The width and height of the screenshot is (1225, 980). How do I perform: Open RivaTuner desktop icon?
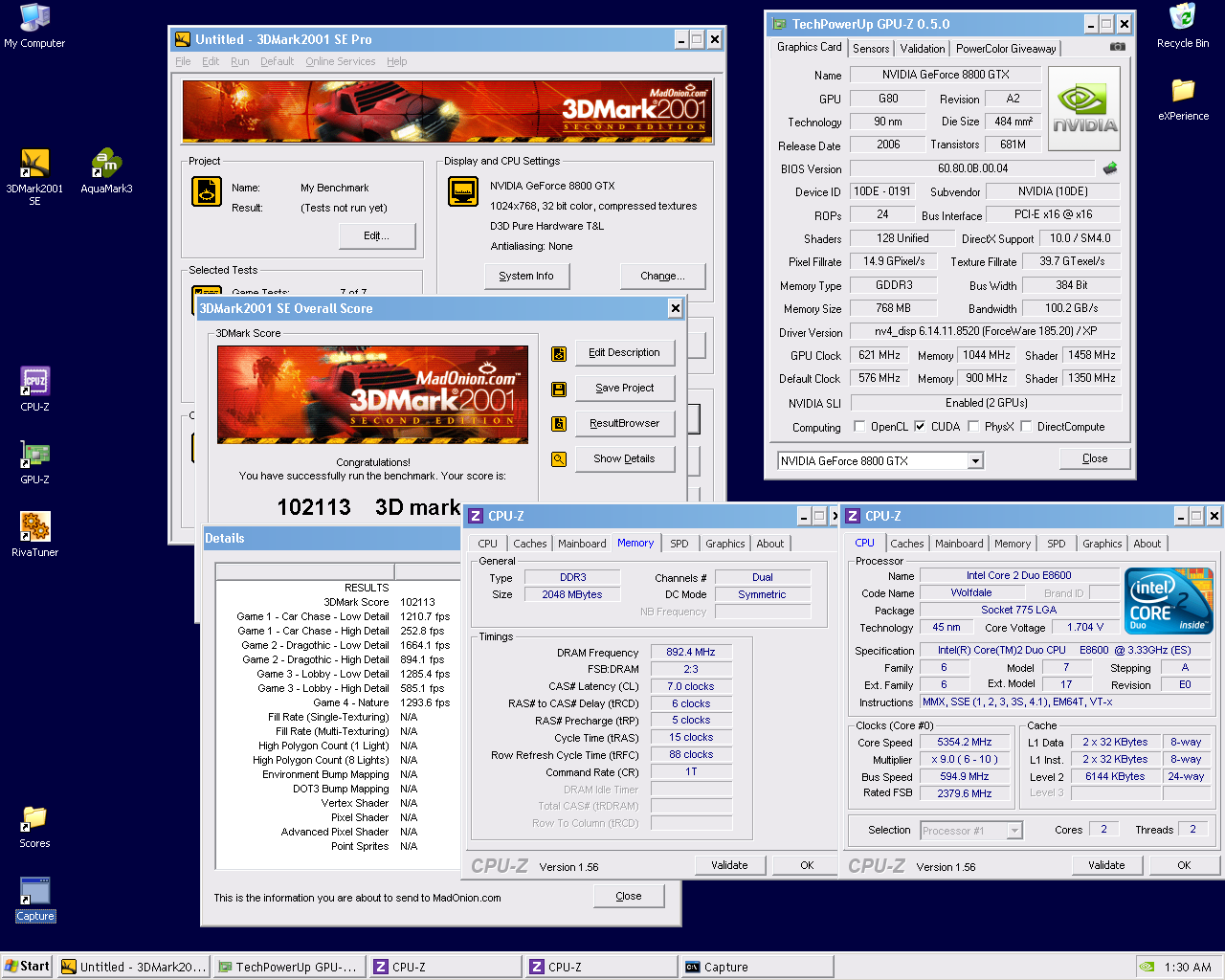point(34,535)
